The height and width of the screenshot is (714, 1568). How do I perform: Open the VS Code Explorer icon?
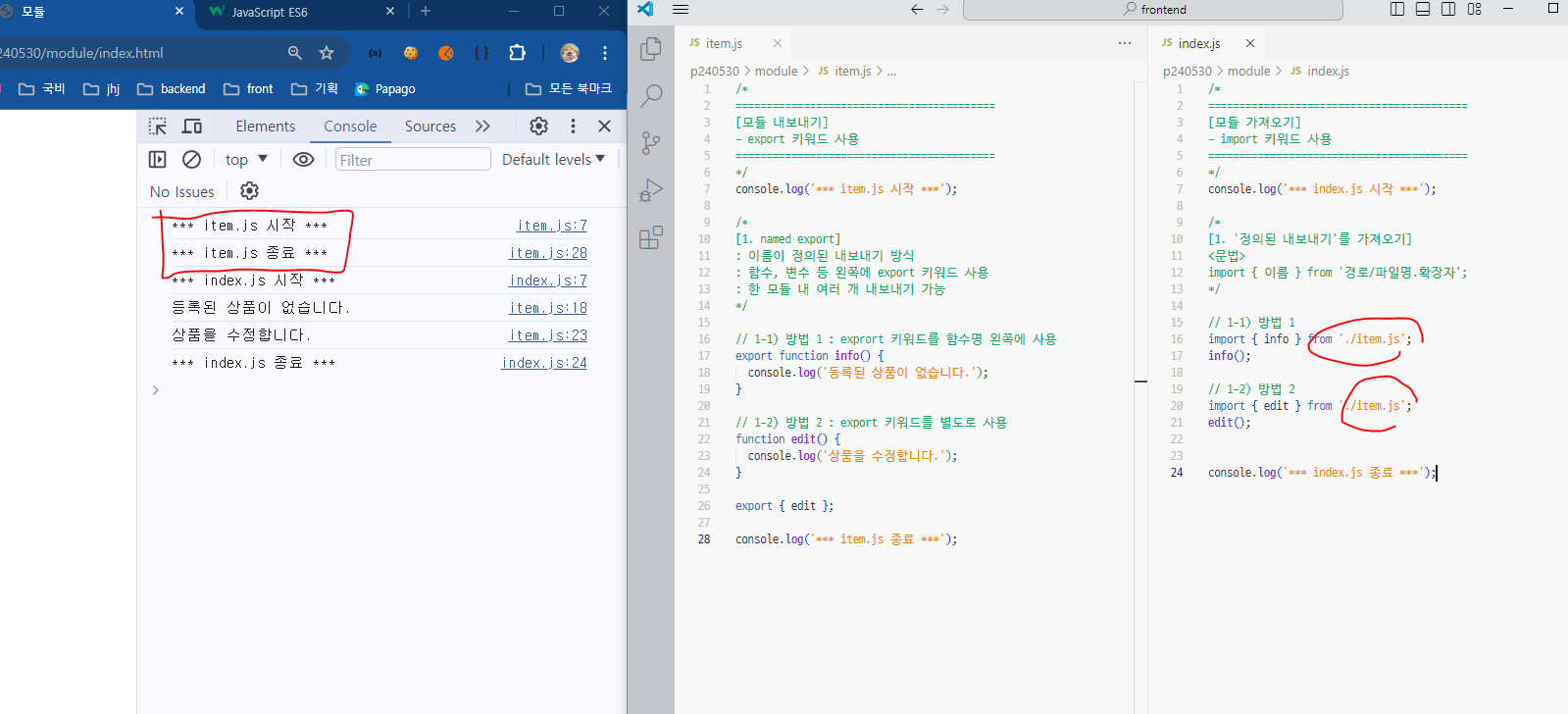click(x=651, y=48)
